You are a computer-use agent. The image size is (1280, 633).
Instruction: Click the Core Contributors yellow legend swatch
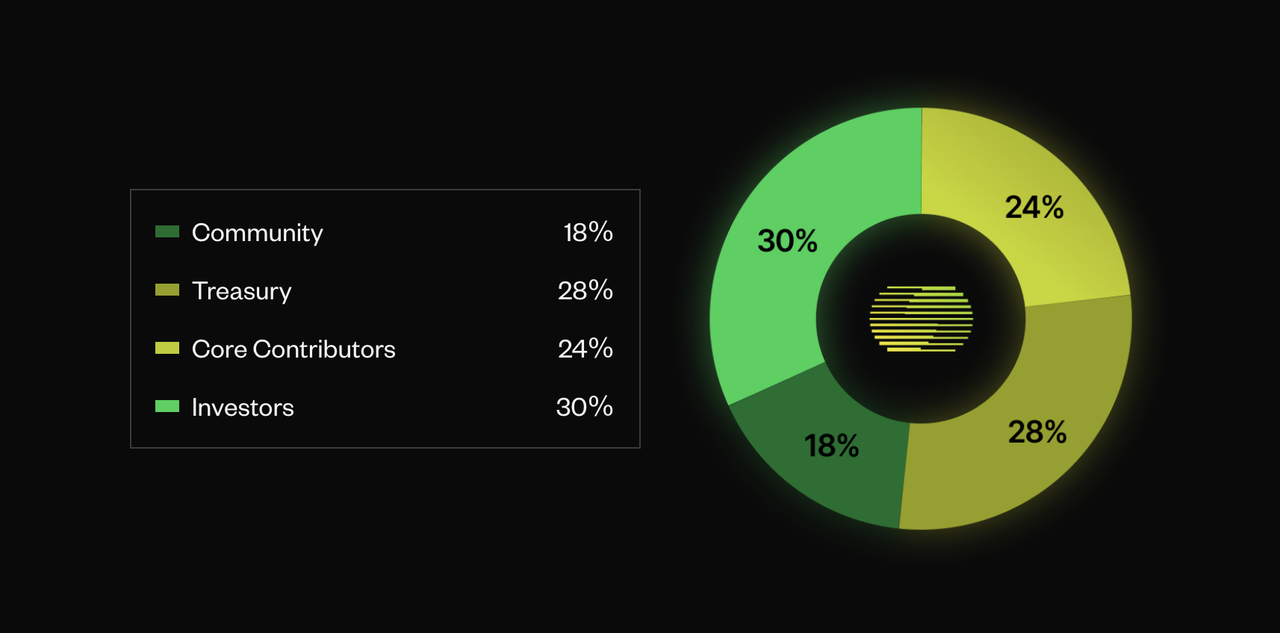[x=167, y=348]
